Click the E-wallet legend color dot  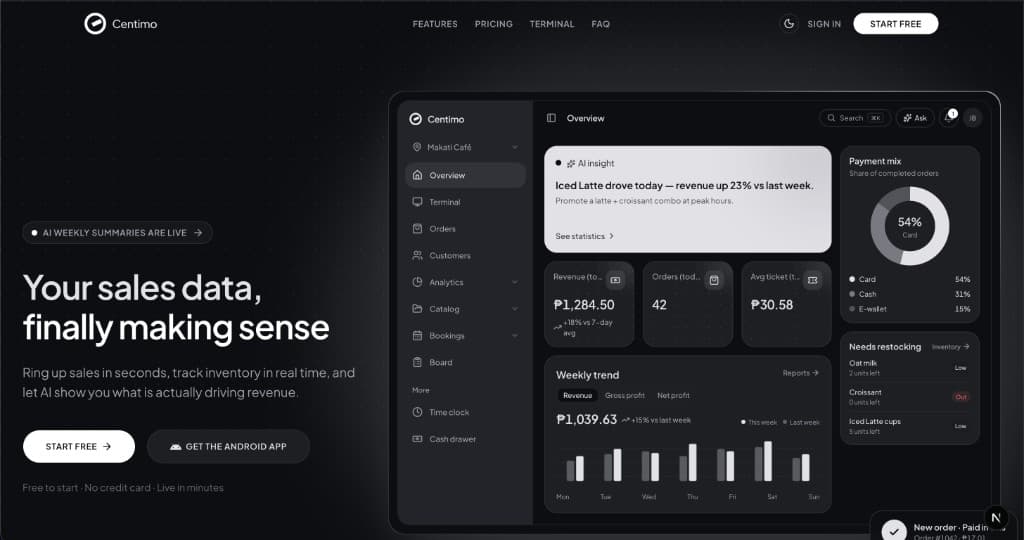(x=852, y=309)
